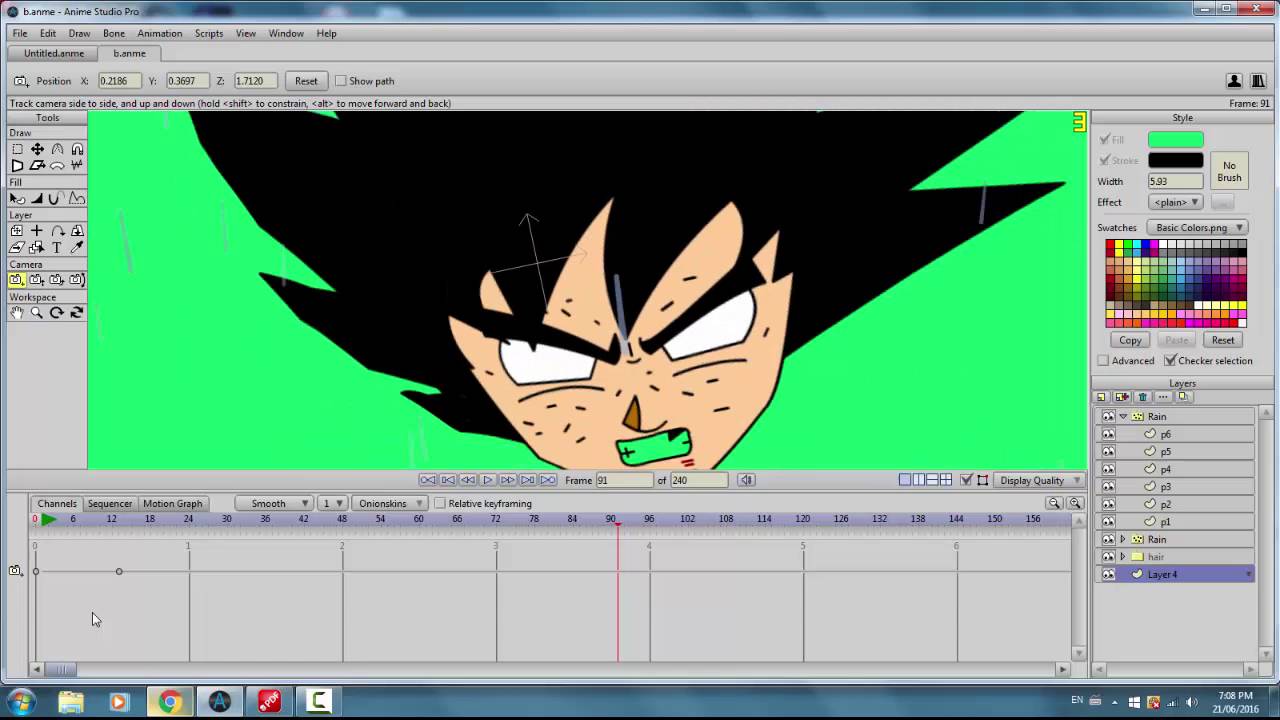The width and height of the screenshot is (1280, 720).
Task: Select the Noise tool in Draw
Action: (x=77, y=165)
